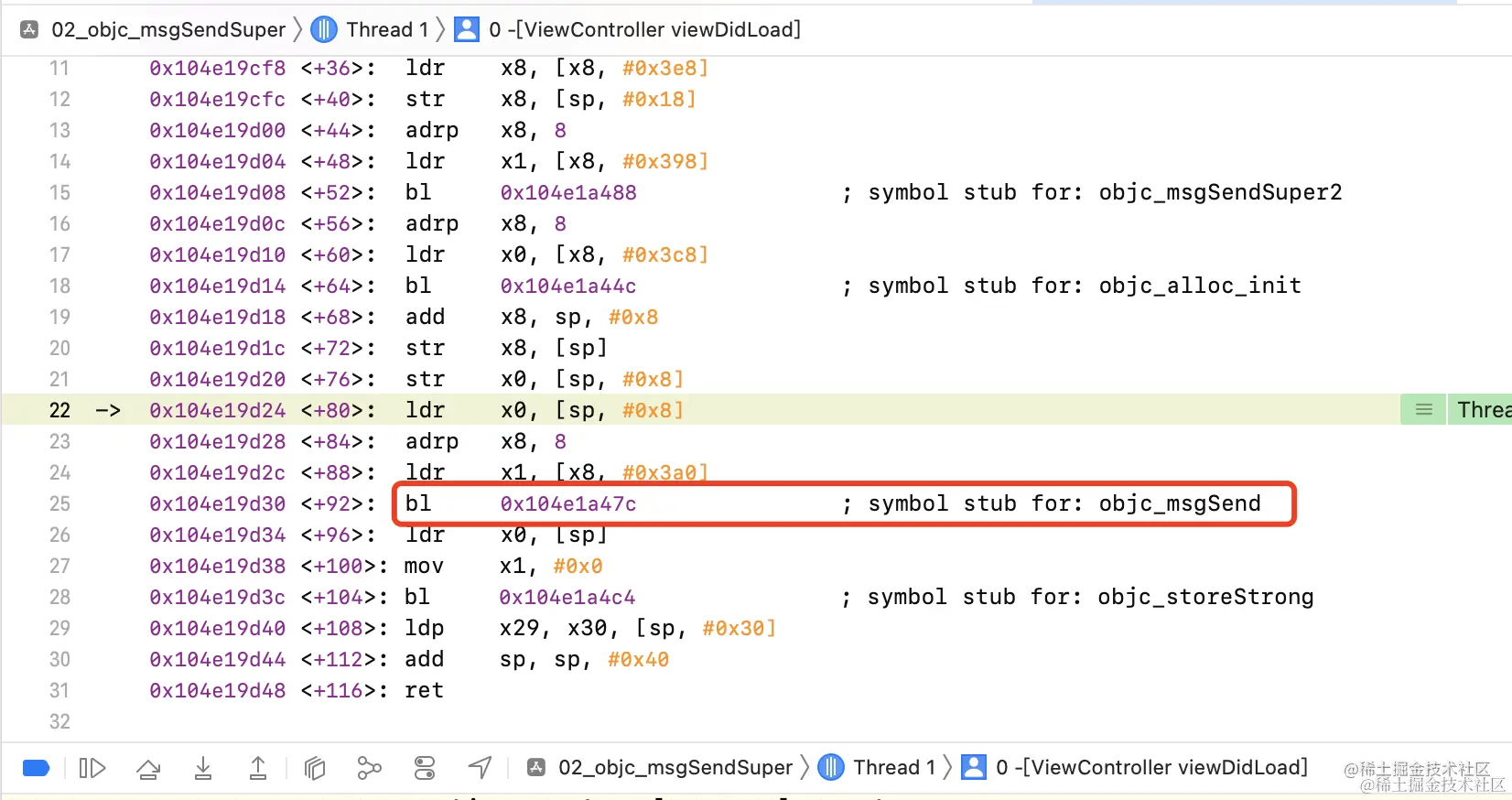Open the Environment Overrides control
The width and height of the screenshot is (1512, 800).
(425, 768)
